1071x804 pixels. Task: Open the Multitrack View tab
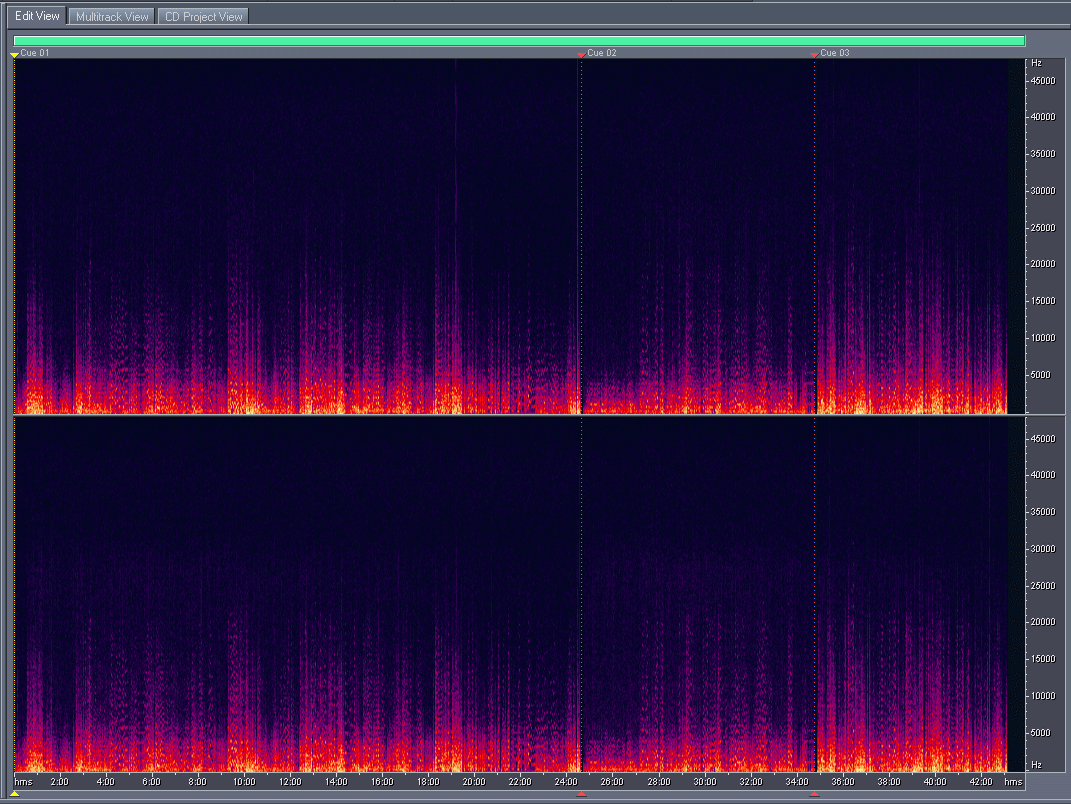(112, 16)
